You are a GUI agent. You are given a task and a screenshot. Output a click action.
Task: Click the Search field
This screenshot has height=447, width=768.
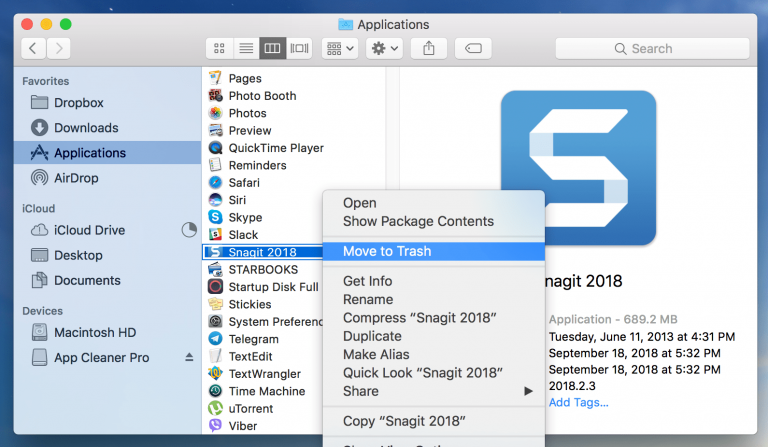point(652,48)
